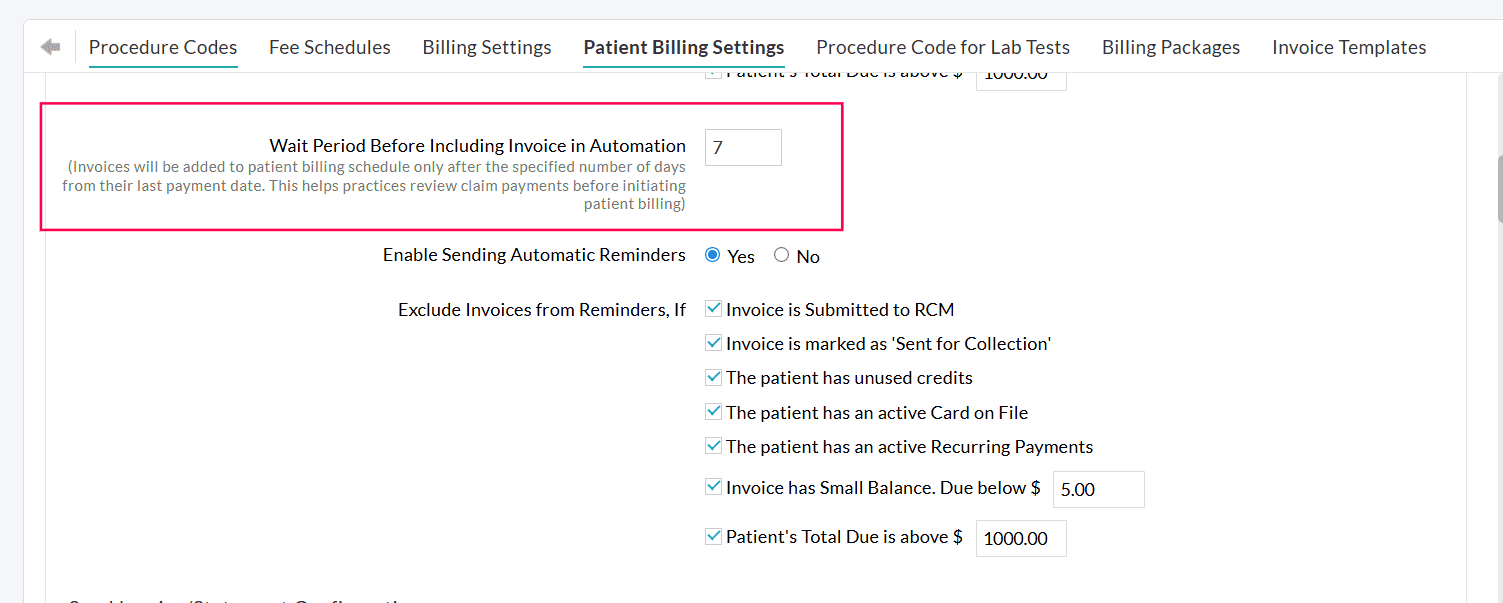Click the back arrow icon
This screenshot has width=1503, height=603.
(50, 47)
